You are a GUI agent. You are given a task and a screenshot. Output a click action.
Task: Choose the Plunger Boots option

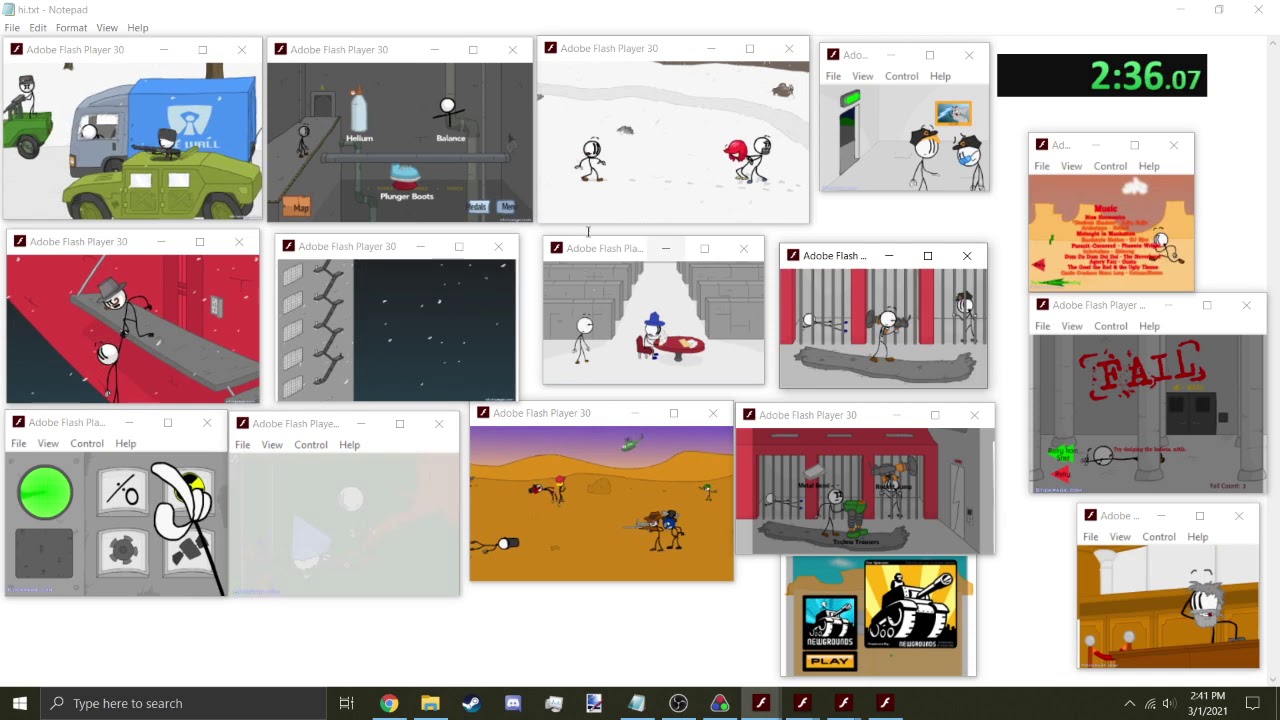tap(406, 182)
